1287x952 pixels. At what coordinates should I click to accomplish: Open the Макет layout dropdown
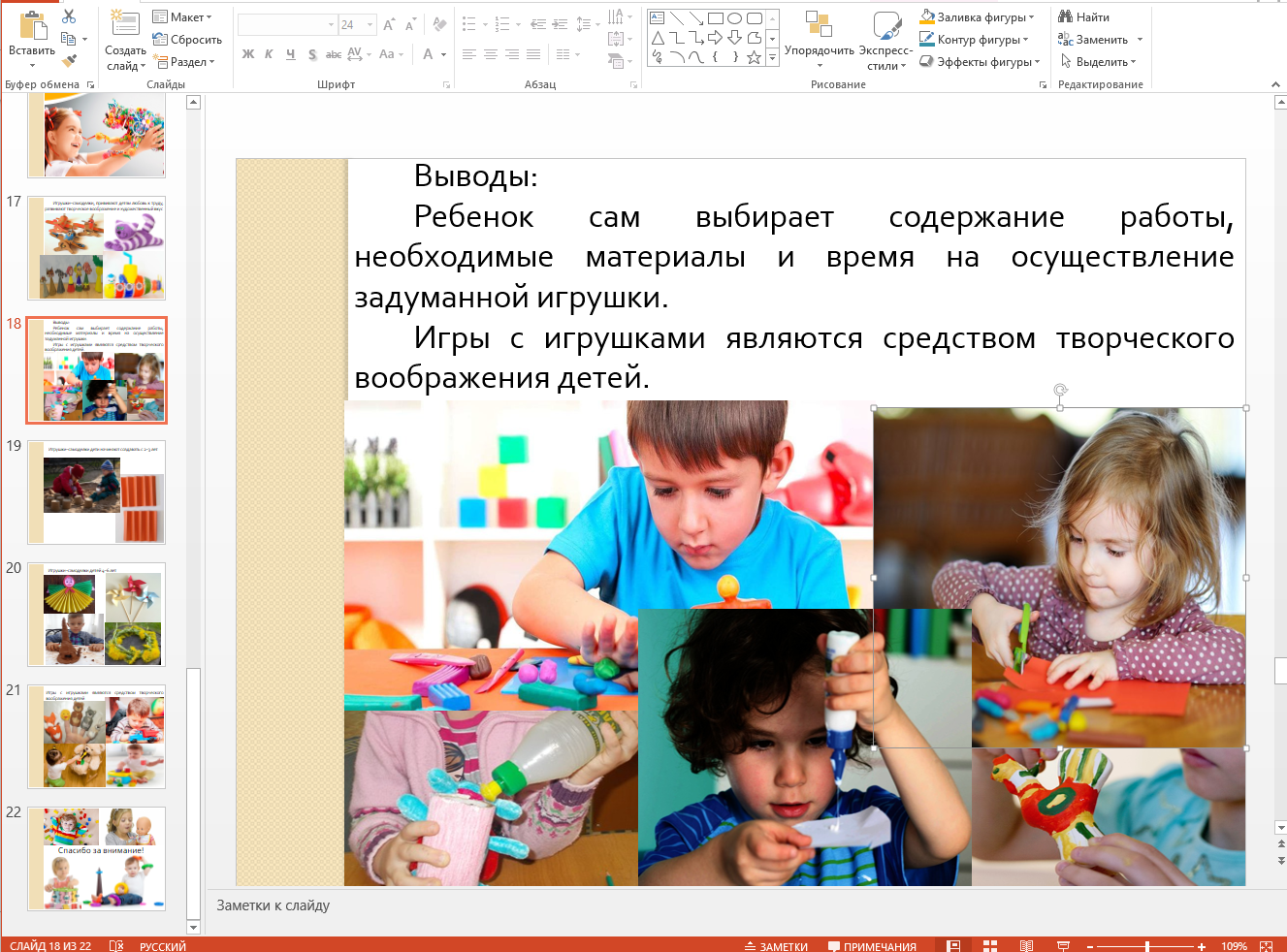pyautogui.click(x=182, y=16)
